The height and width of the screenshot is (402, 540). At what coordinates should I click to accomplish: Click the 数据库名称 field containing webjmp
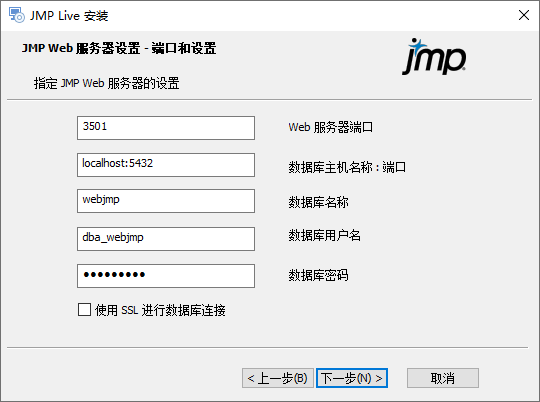pyautogui.click(x=166, y=201)
